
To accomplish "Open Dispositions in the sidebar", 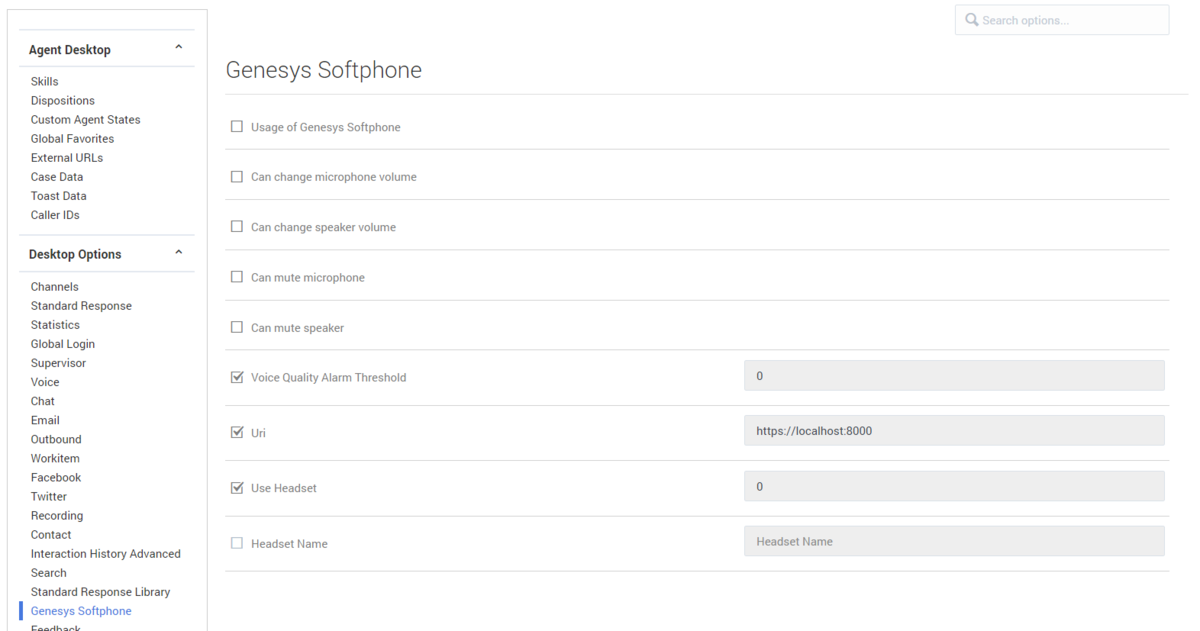I will tap(63, 101).
